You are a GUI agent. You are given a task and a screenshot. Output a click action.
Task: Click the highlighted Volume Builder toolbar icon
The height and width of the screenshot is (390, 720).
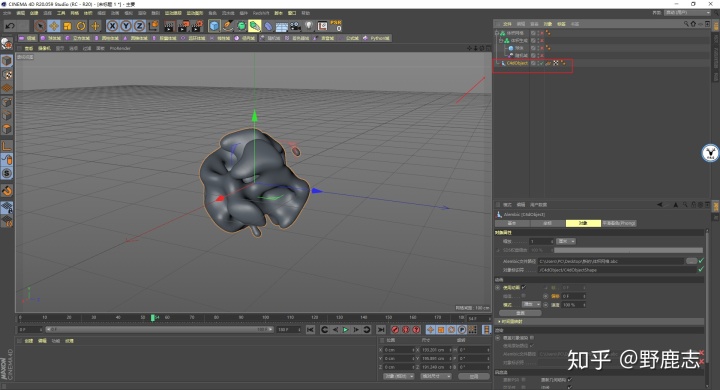coord(255,26)
